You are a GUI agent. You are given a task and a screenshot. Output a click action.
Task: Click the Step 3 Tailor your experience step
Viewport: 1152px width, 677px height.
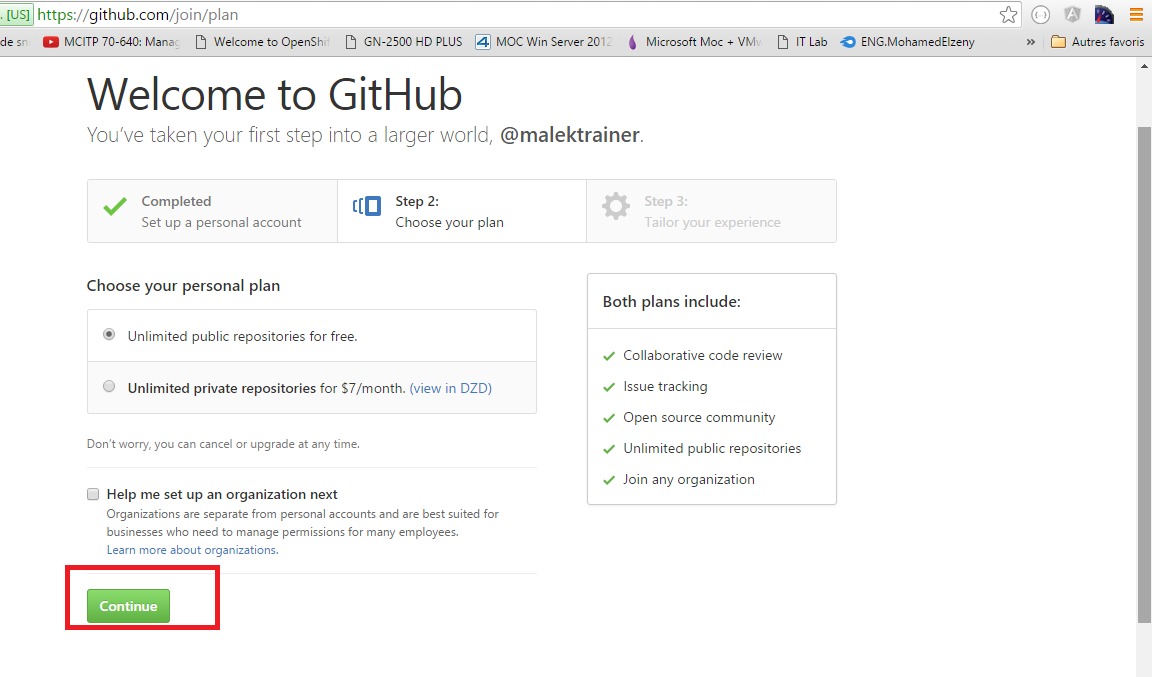pyautogui.click(x=711, y=211)
